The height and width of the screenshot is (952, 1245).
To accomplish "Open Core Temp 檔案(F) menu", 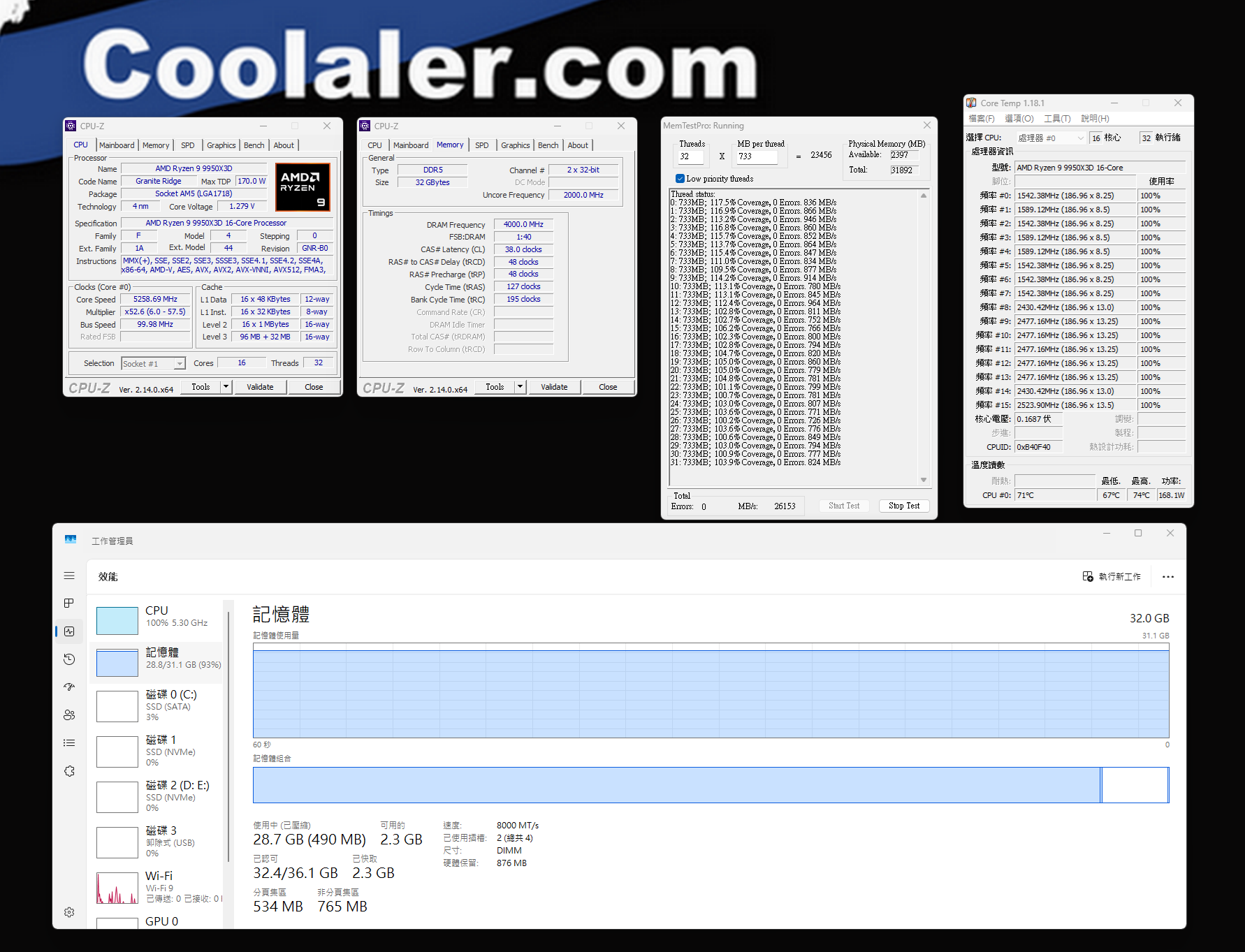I will point(982,119).
